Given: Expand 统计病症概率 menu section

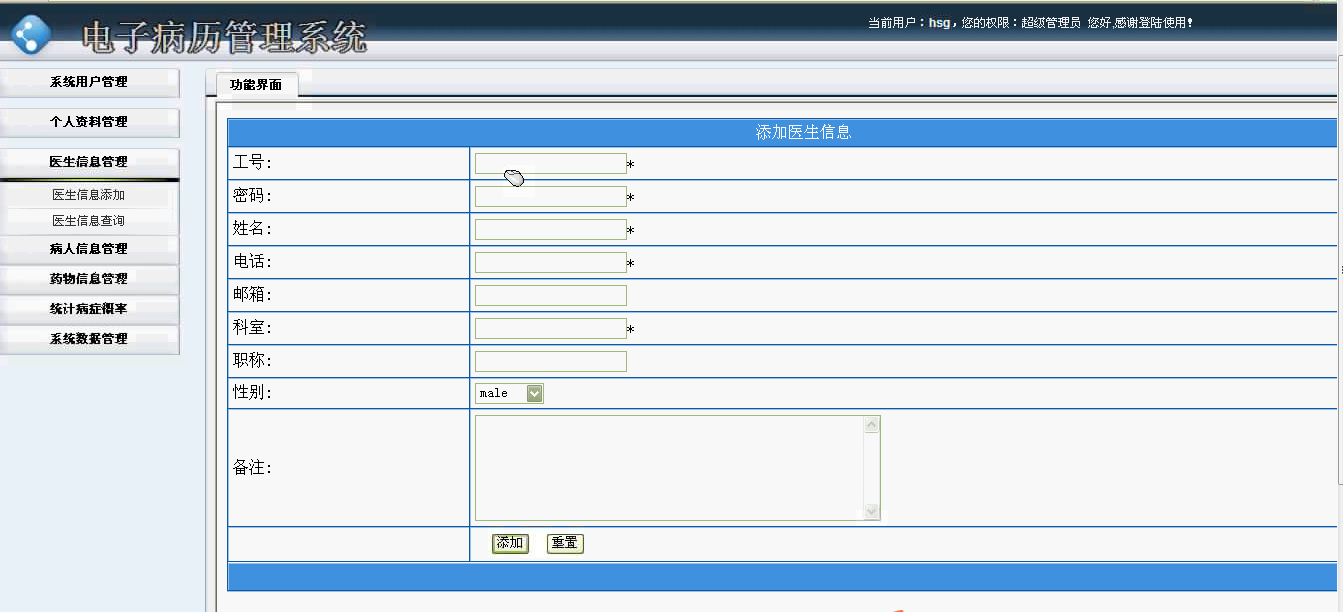Looking at the screenshot, I should click(x=89, y=309).
